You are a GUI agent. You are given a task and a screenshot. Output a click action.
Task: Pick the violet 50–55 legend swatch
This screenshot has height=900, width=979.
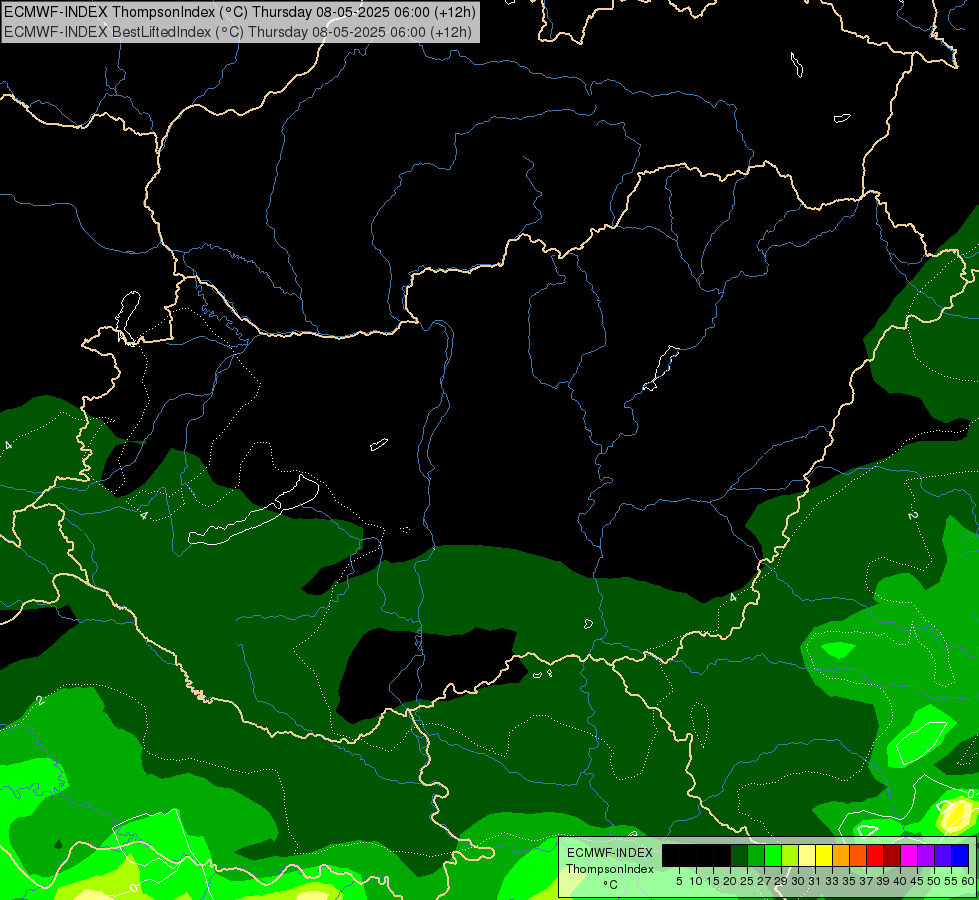[x=943, y=855]
